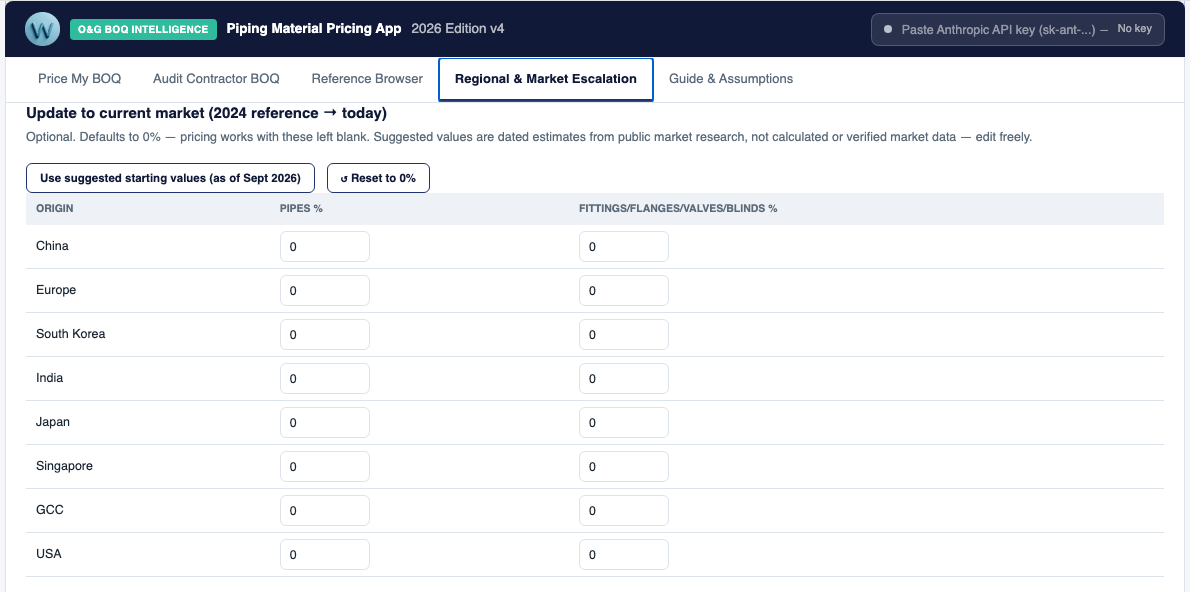
Task: Edit India pipes % field
Action: 325,379
